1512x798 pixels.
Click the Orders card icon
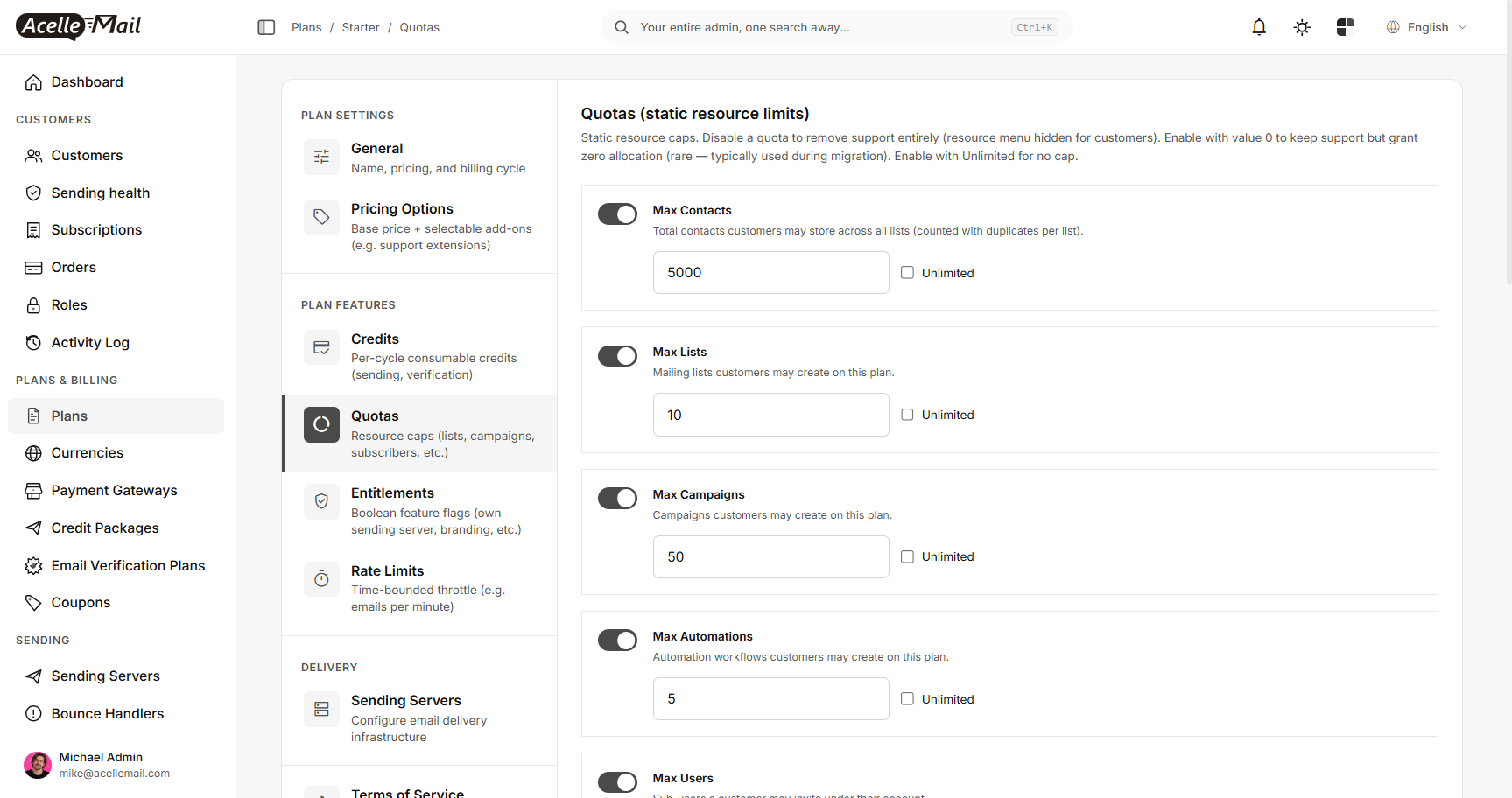click(x=33, y=268)
